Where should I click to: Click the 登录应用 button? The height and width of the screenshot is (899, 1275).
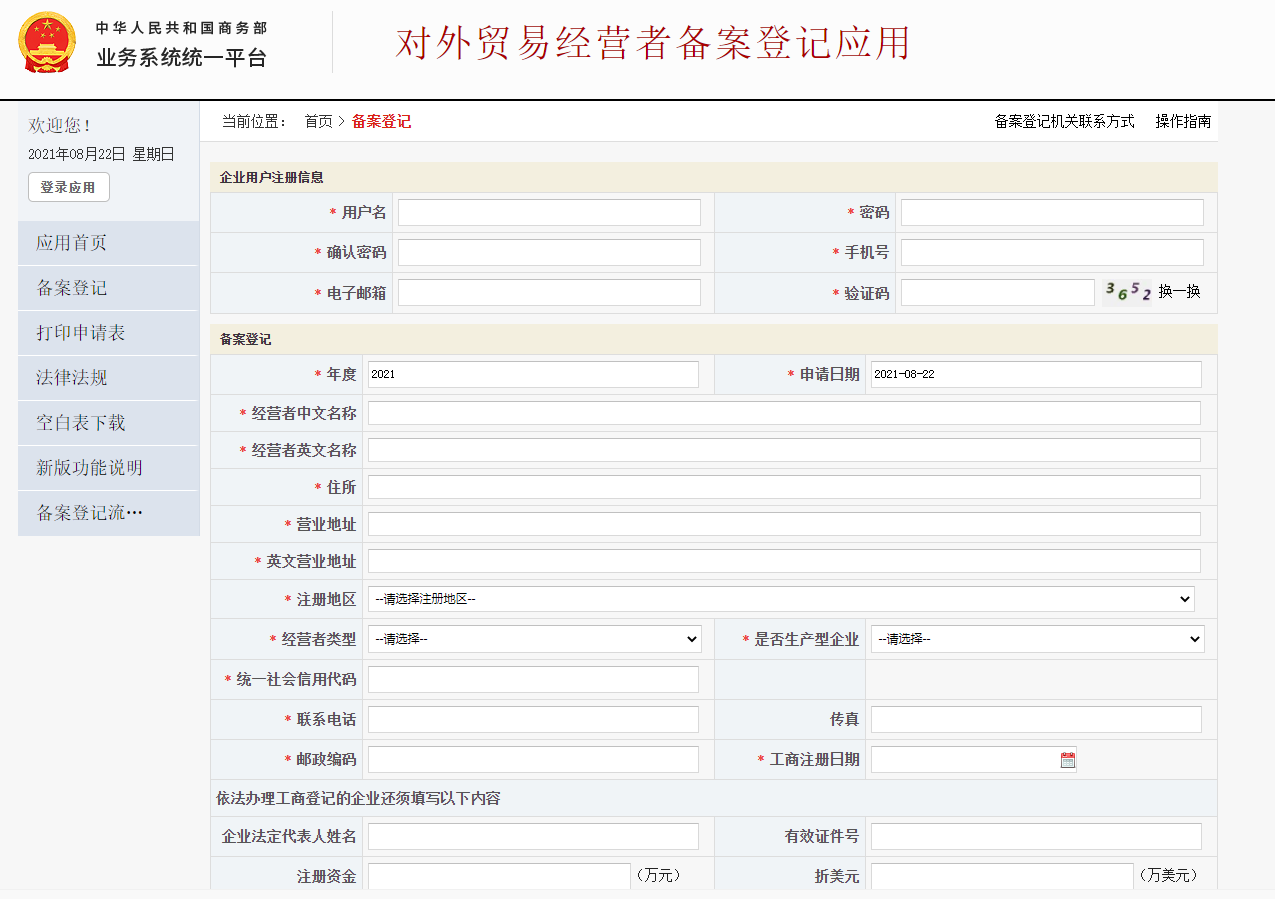pyautogui.click(x=68, y=187)
